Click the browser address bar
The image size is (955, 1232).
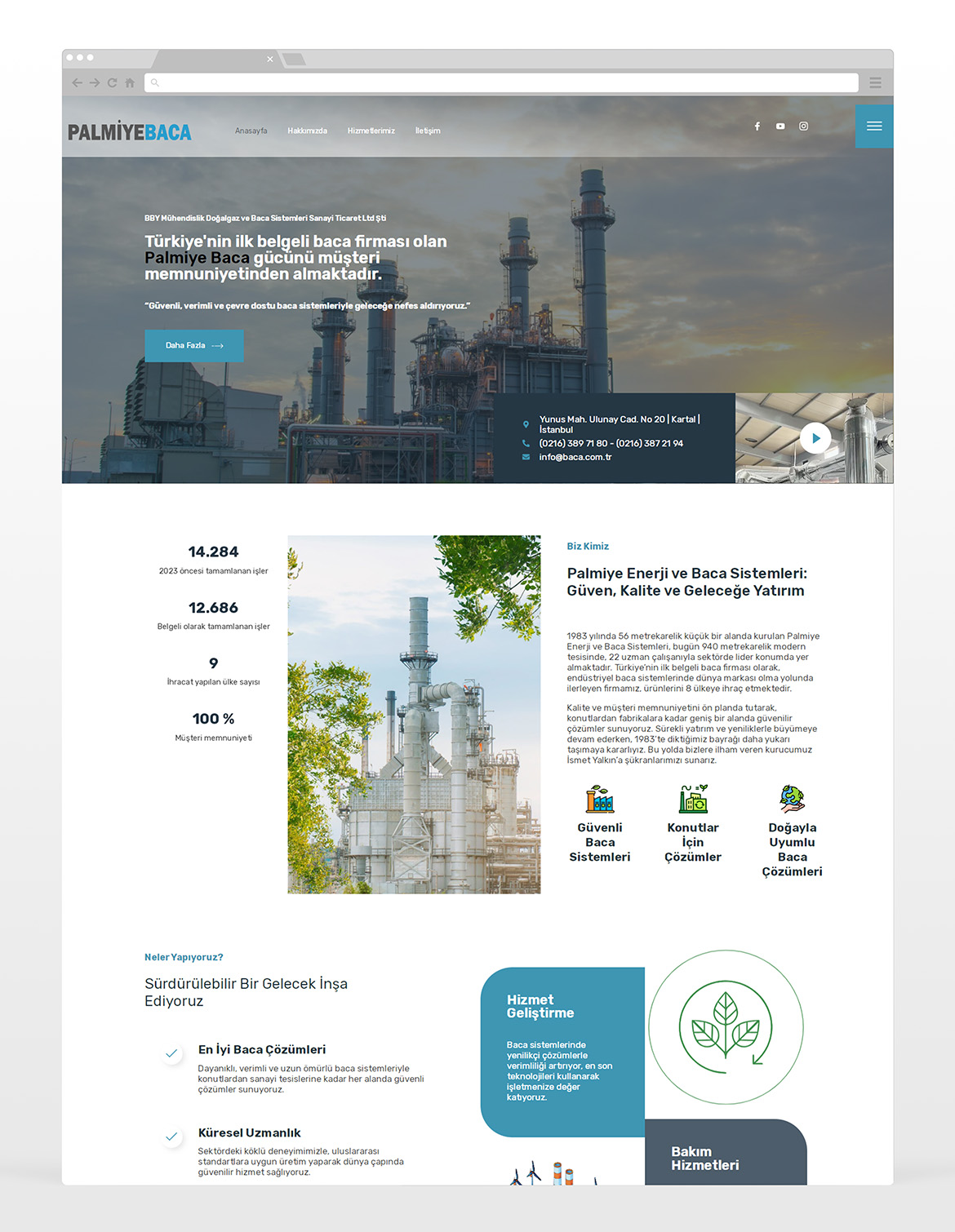pyautogui.click(x=501, y=82)
